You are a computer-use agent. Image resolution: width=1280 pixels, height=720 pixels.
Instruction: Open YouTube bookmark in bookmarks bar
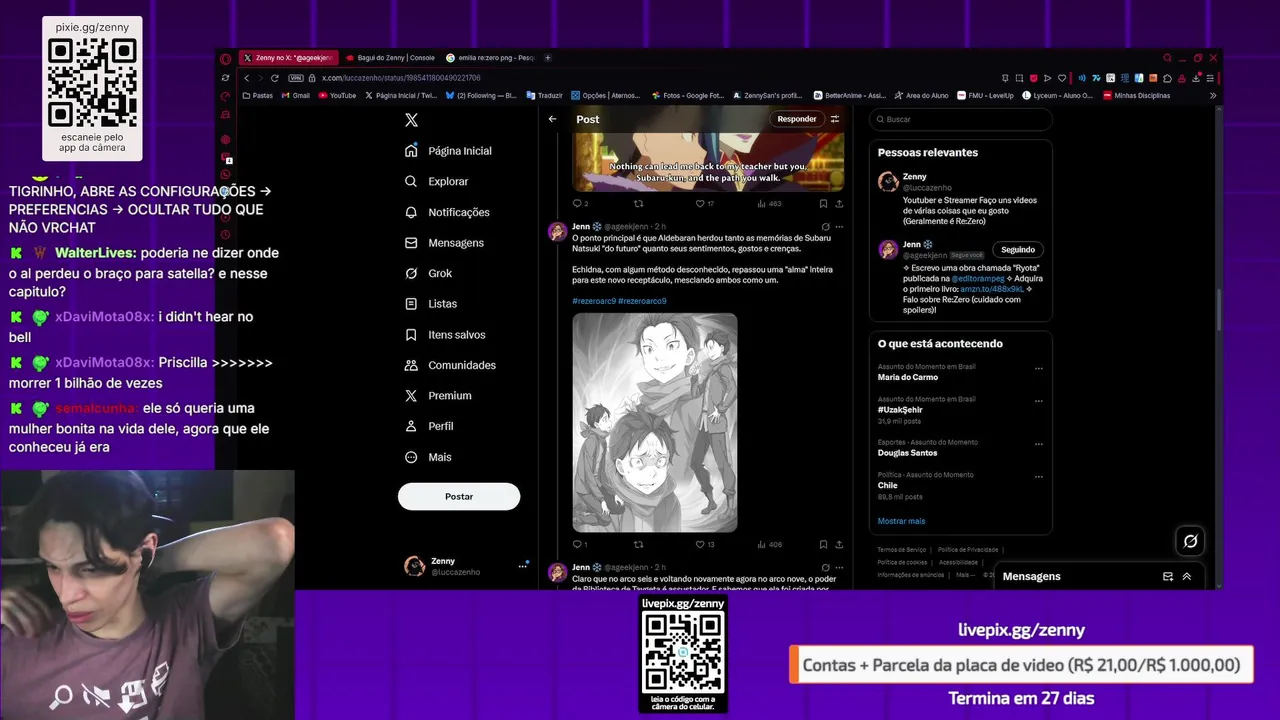337,96
